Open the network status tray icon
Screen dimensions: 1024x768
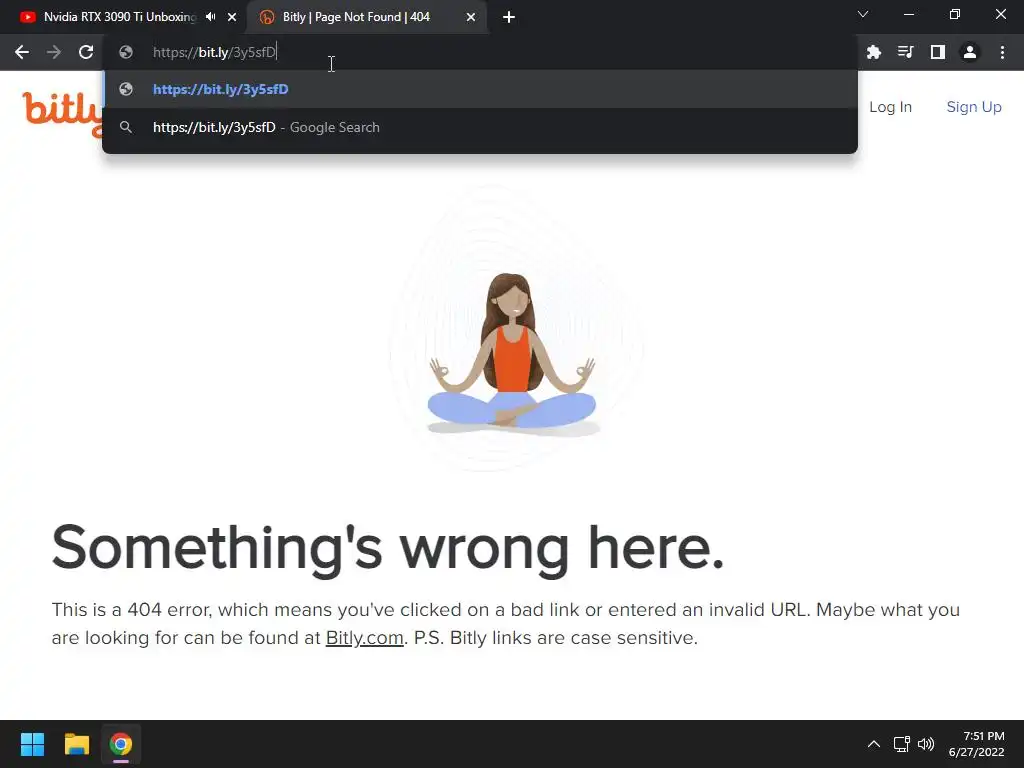pos(902,744)
